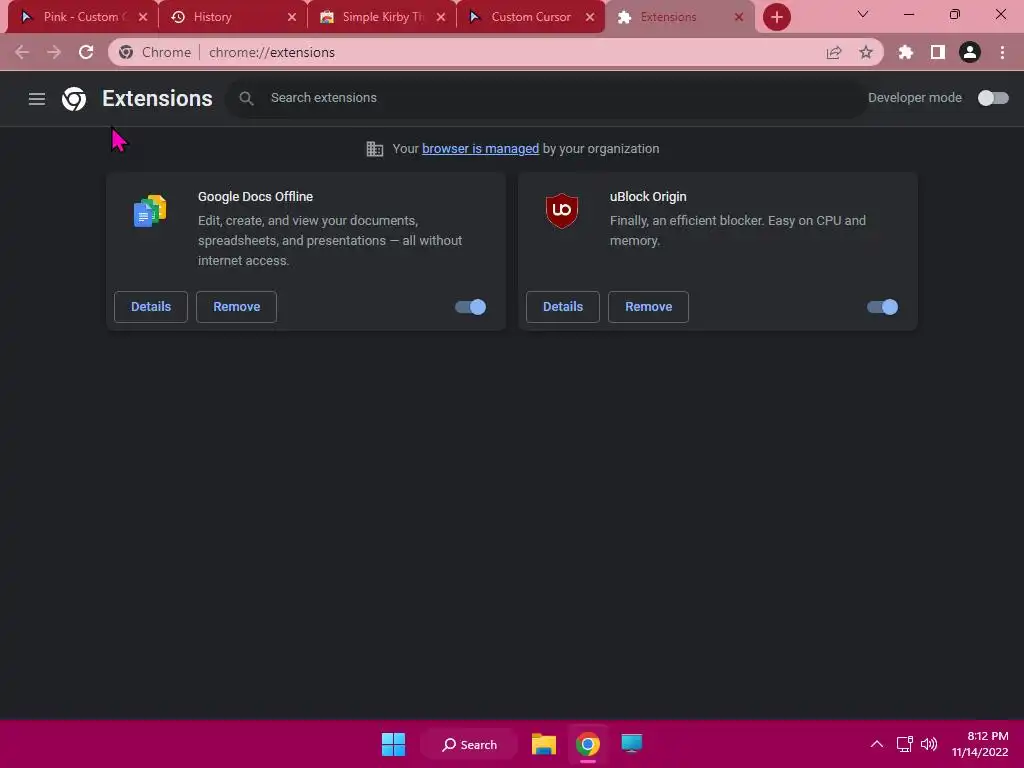Image resolution: width=1024 pixels, height=768 pixels.
Task: Click the managed organization building icon
Action: (x=375, y=149)
